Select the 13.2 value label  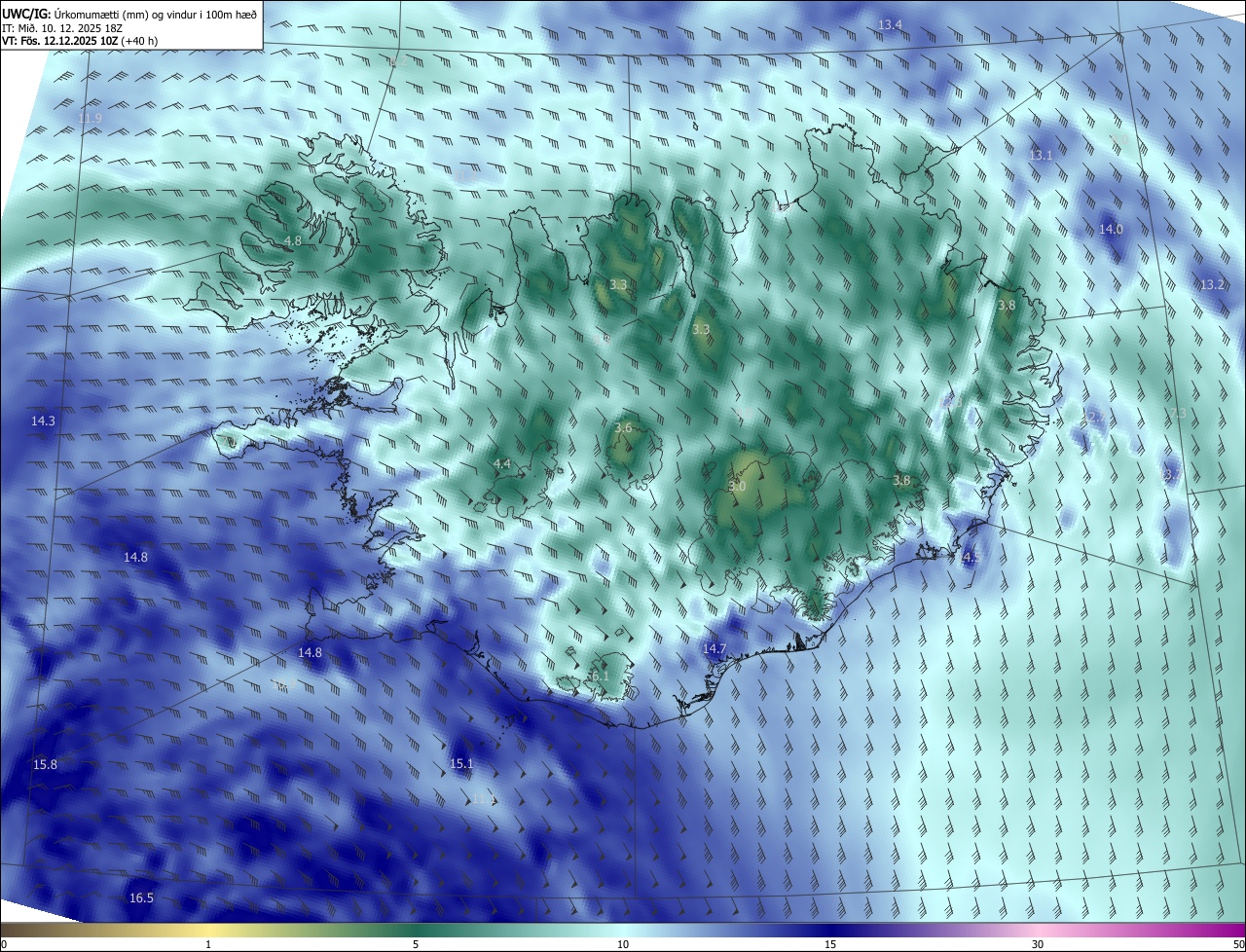tap(1212, 285)
